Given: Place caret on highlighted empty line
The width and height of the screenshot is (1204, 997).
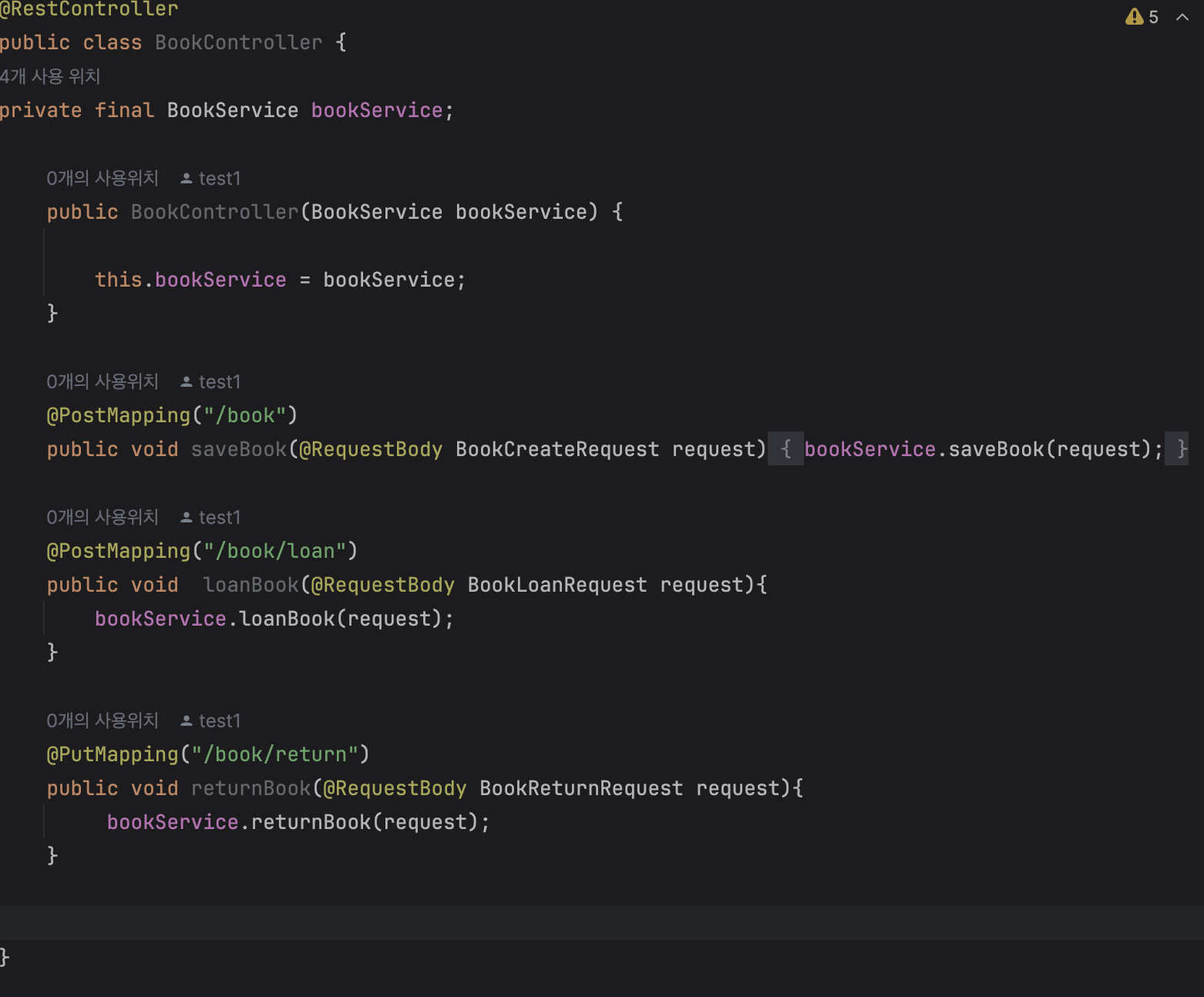Looking at the screenshot, I should point(602,923).
